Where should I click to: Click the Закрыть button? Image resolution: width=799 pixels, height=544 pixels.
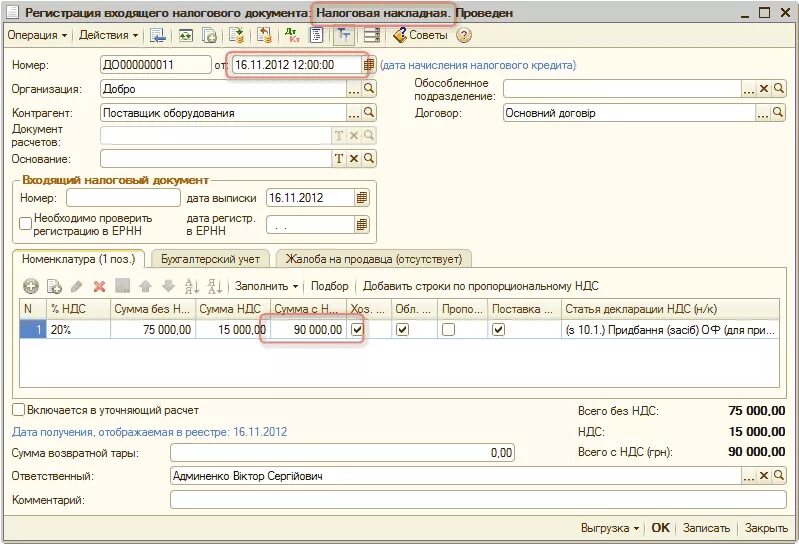(x=766, y=528)
